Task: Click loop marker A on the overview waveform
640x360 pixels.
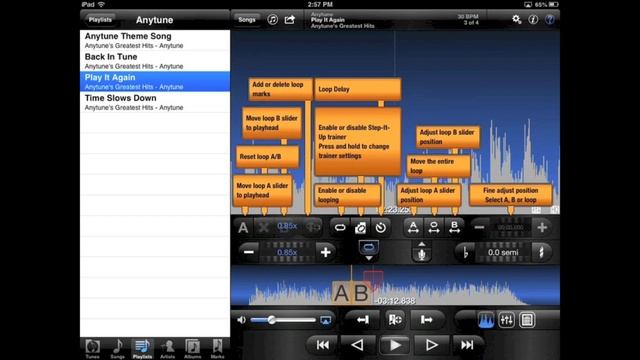Action: tap(341, 293)
